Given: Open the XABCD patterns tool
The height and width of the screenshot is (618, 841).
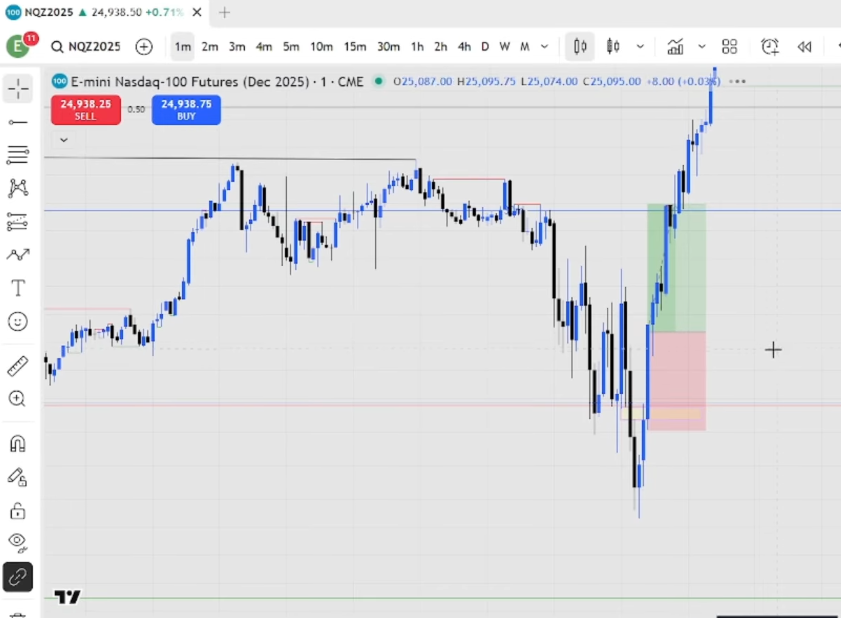Looking at the screenshot, I should (18, 188).
